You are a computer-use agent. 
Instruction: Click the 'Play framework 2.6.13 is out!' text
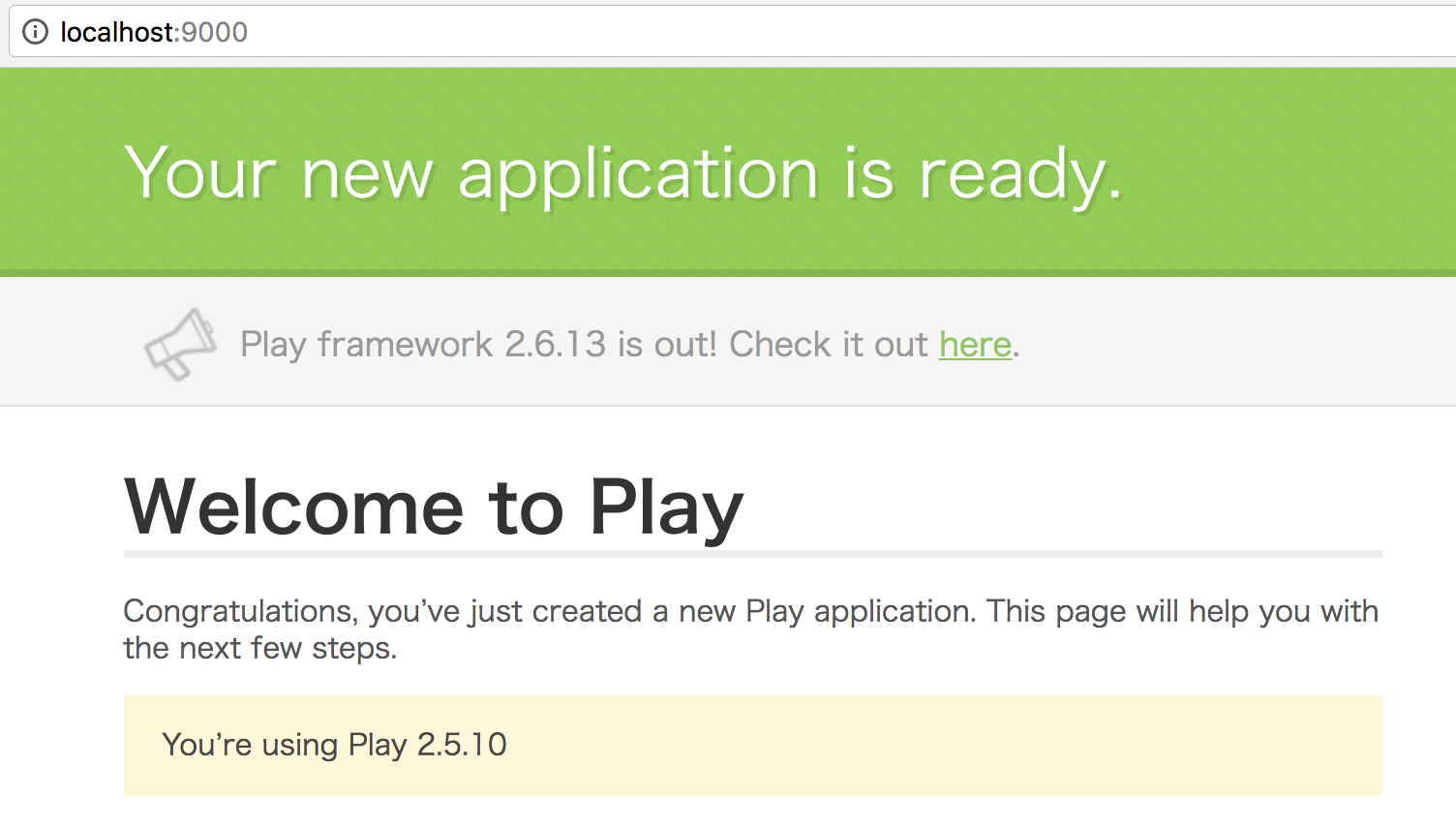click(x=478, y=345)
